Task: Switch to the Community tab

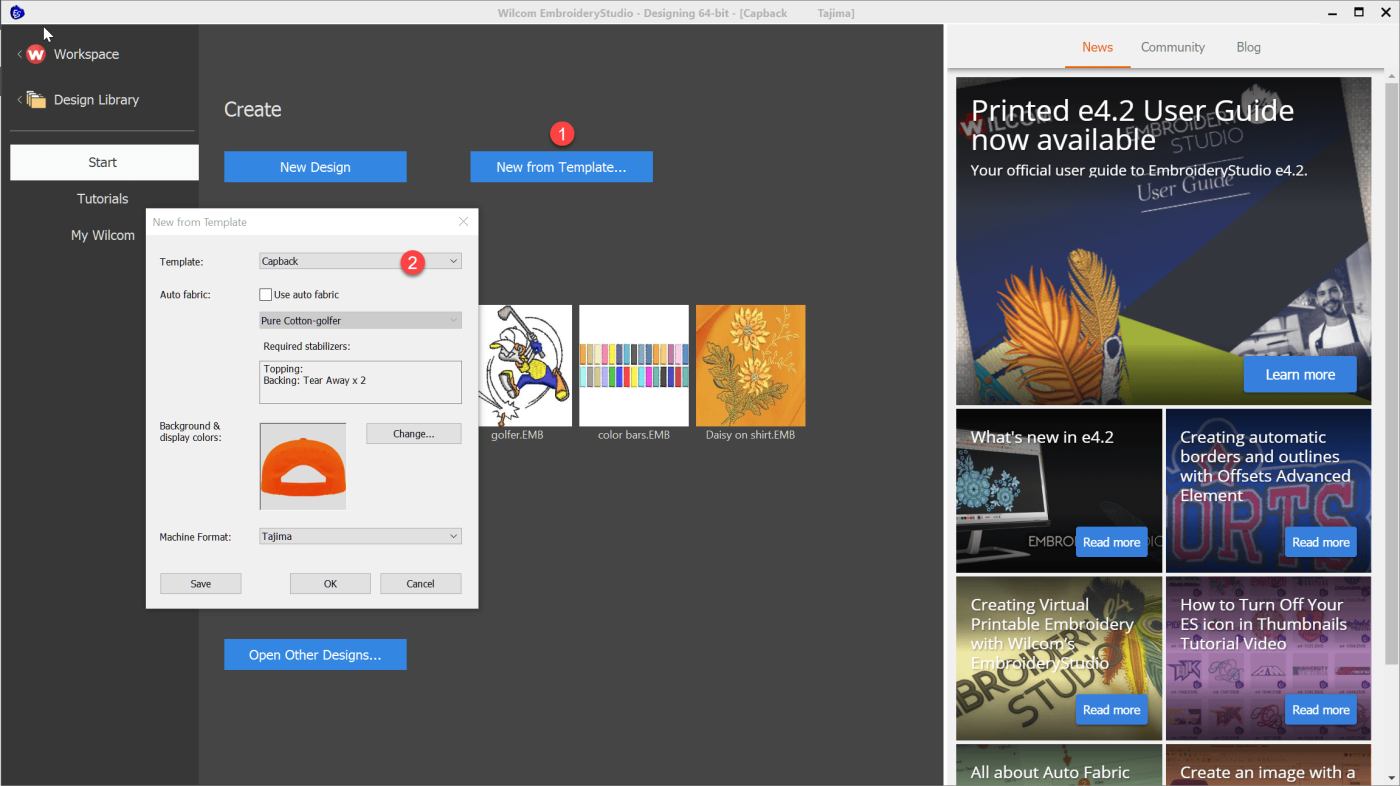Action: point(1172,47)
